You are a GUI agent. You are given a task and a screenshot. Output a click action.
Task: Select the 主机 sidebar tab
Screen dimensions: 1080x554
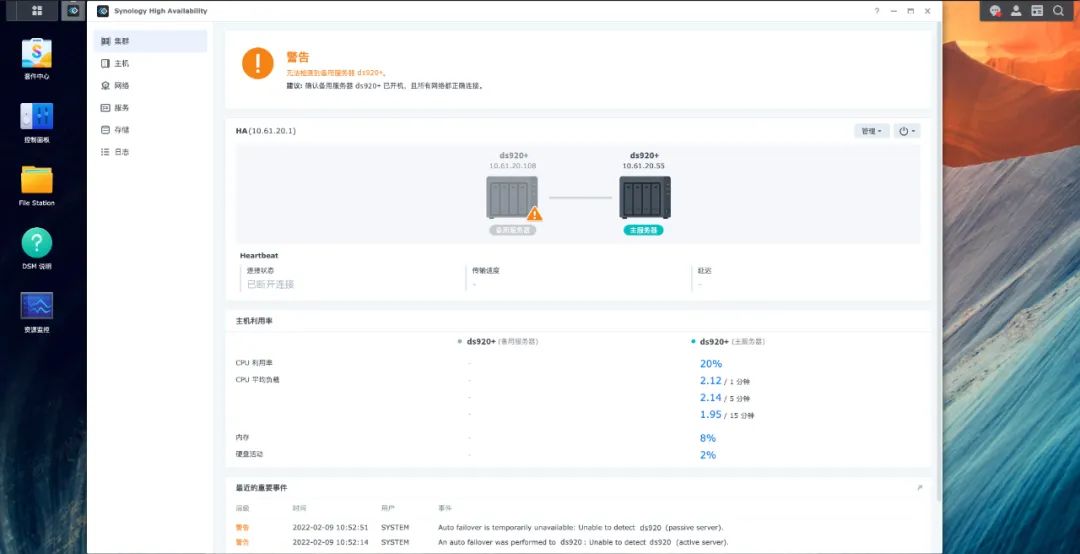click(x=150, y=63)
